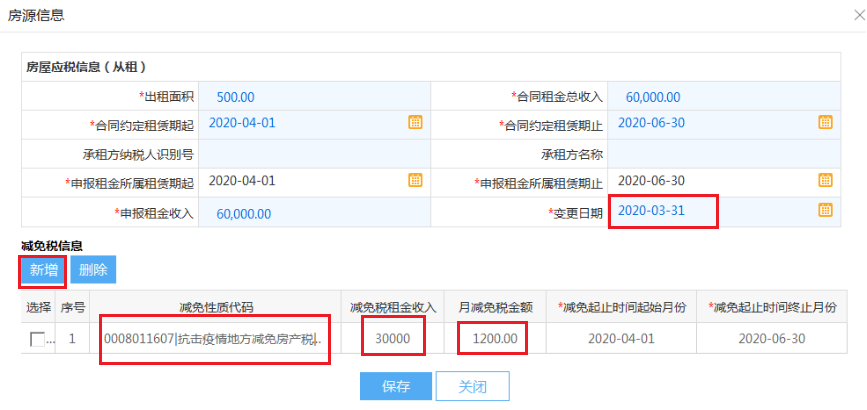Open calendar for 合同约定租赁期起 date
Viewport: 867px width, 410px height.
coord(415,122)
